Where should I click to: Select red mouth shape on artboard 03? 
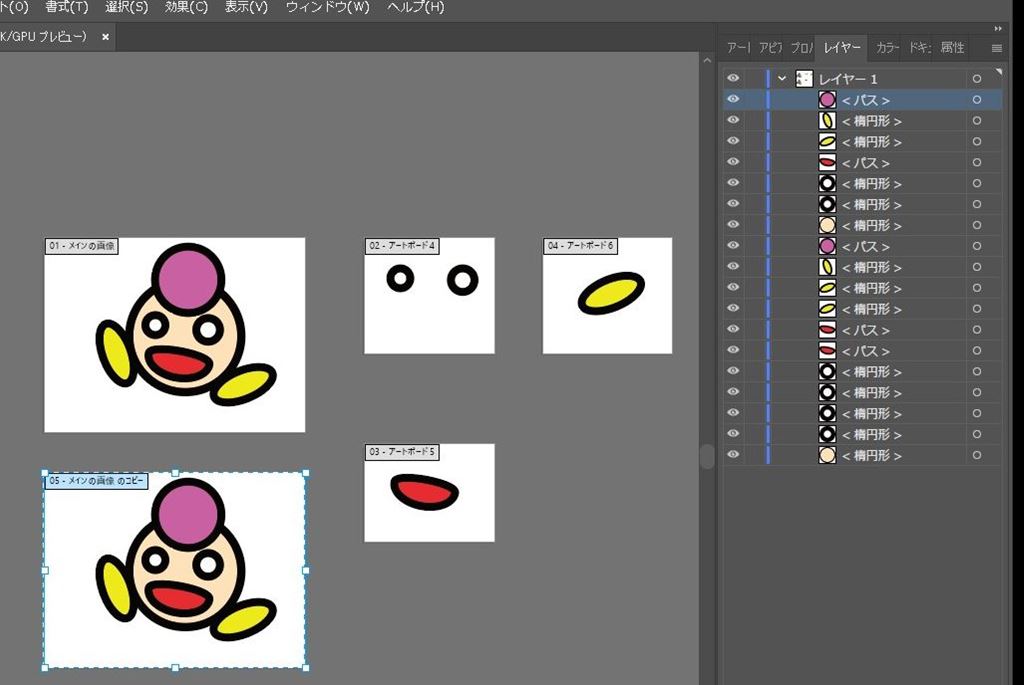click(424, 490)
